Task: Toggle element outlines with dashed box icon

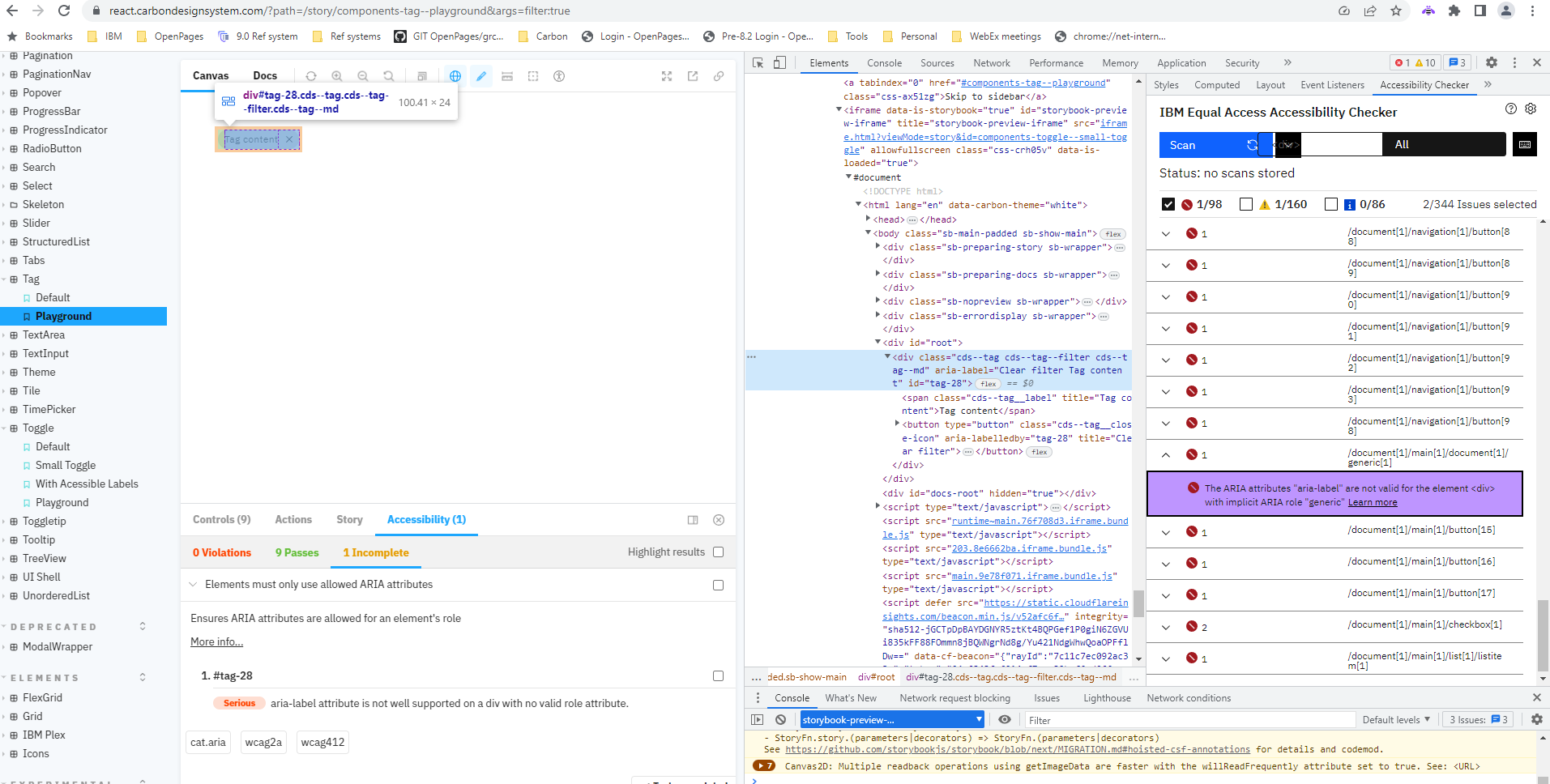Action: [x=533, y=76]
